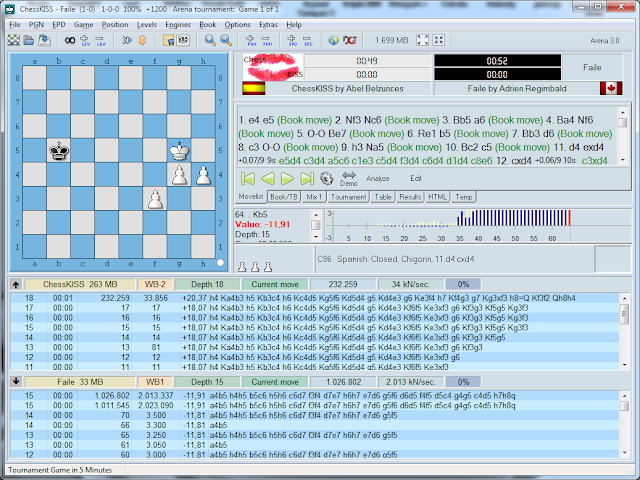Click the plus EPD icon
Viewport: 640px width, 480px height.
(x=292, y=40)
